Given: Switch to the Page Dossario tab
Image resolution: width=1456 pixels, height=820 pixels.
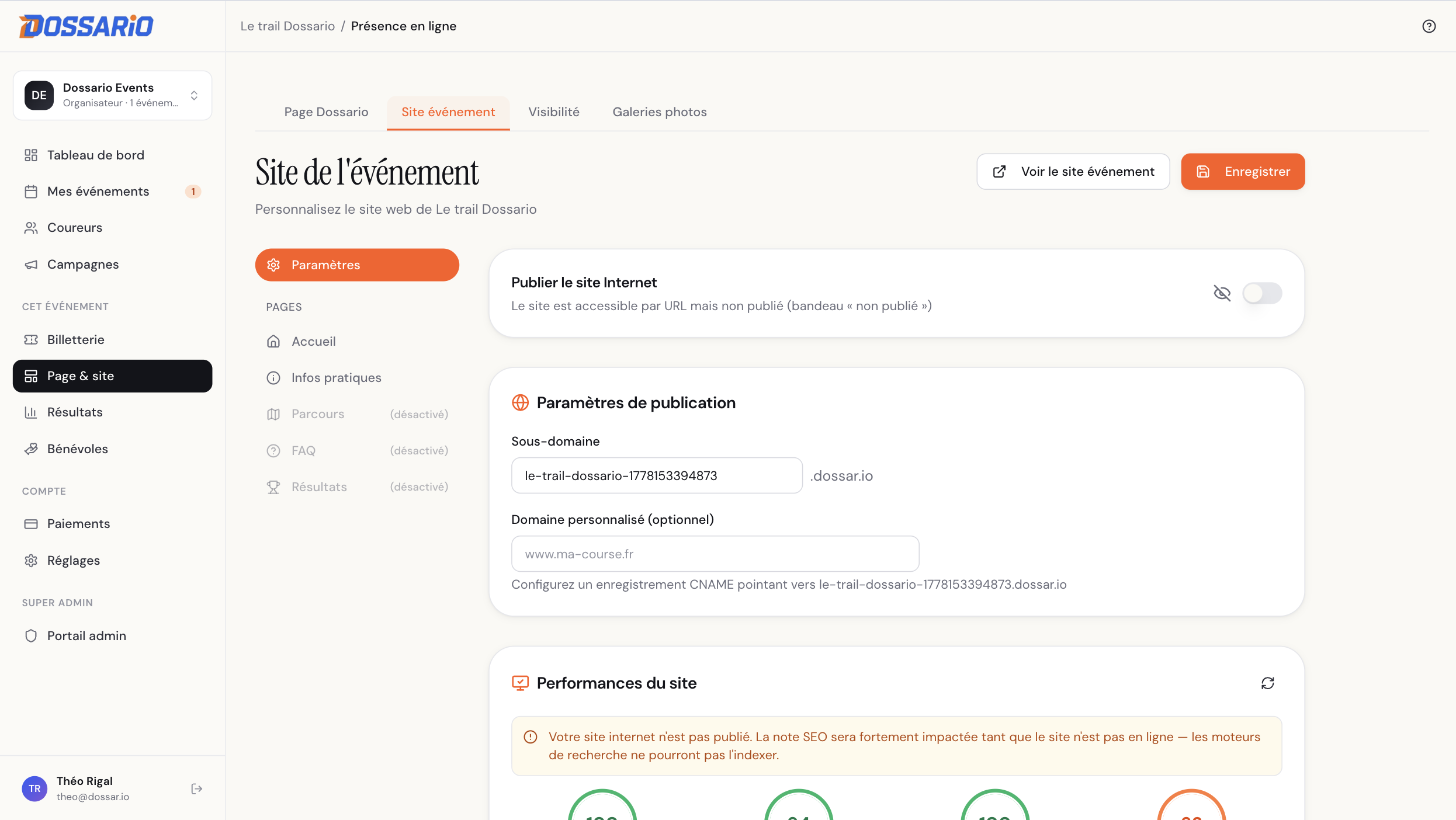Looking at the screenshot, I should (326, 112).
